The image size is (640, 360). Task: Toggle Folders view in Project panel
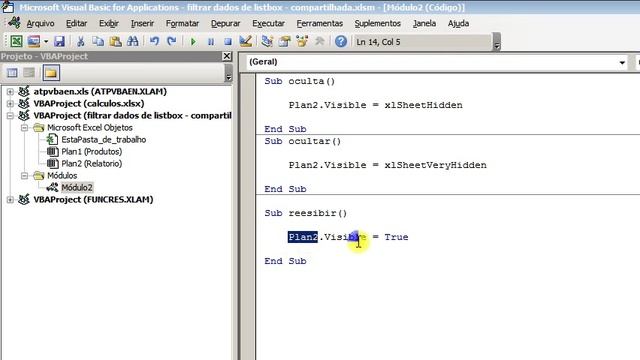(x=51, y=73)
